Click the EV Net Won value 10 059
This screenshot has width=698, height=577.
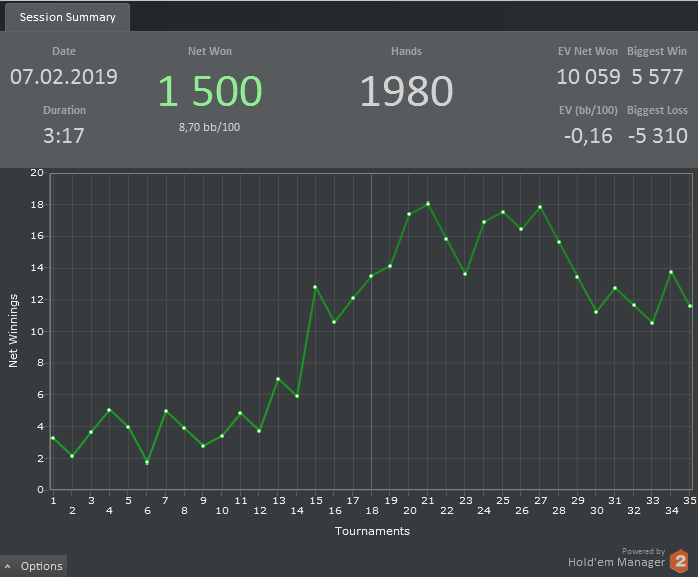click(x=588, y=77)
